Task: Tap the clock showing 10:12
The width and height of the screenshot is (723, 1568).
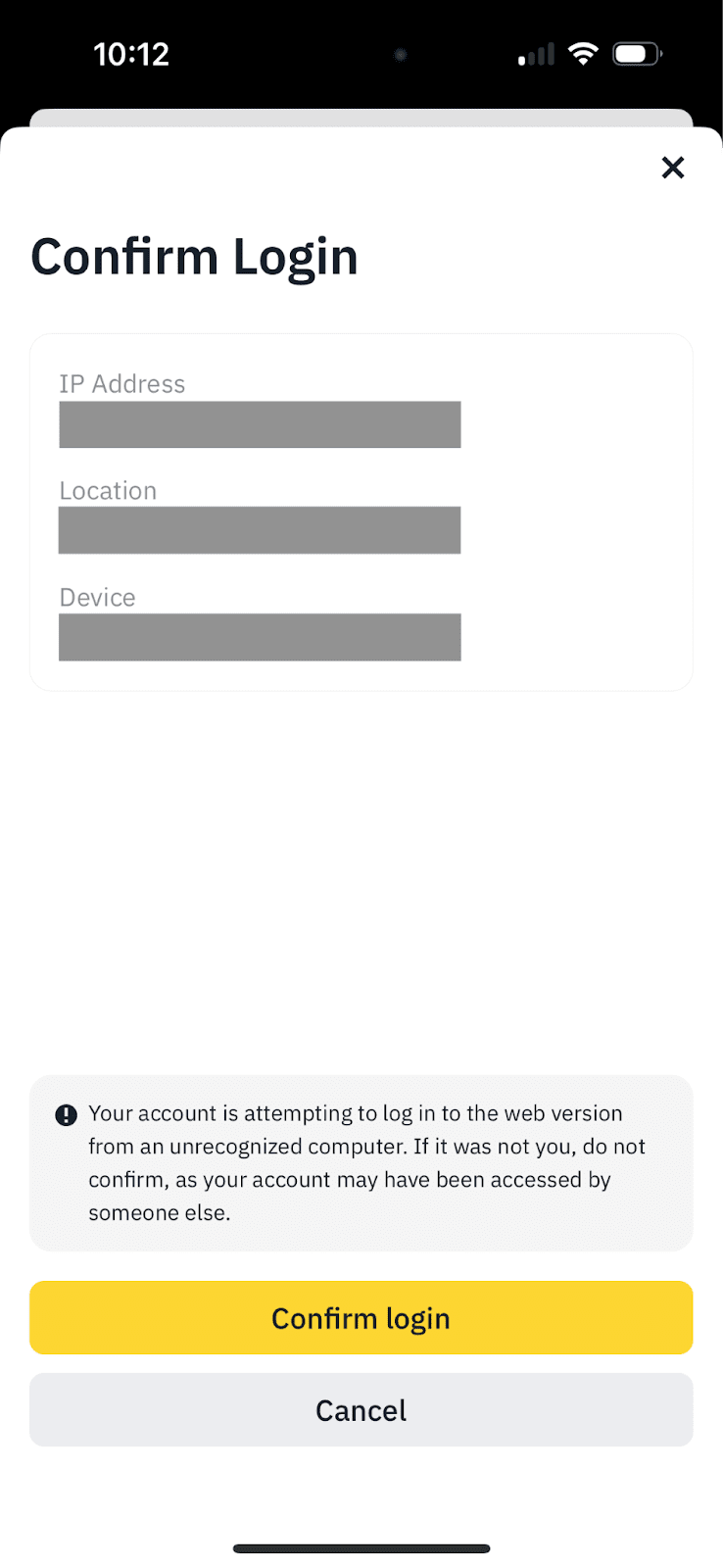Action: tap(132, 54)
